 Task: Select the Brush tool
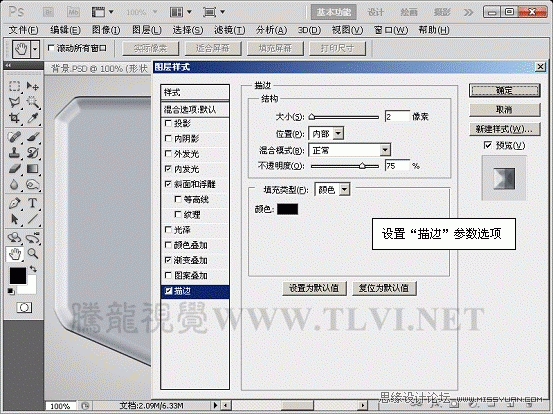(x=33, y=137)
